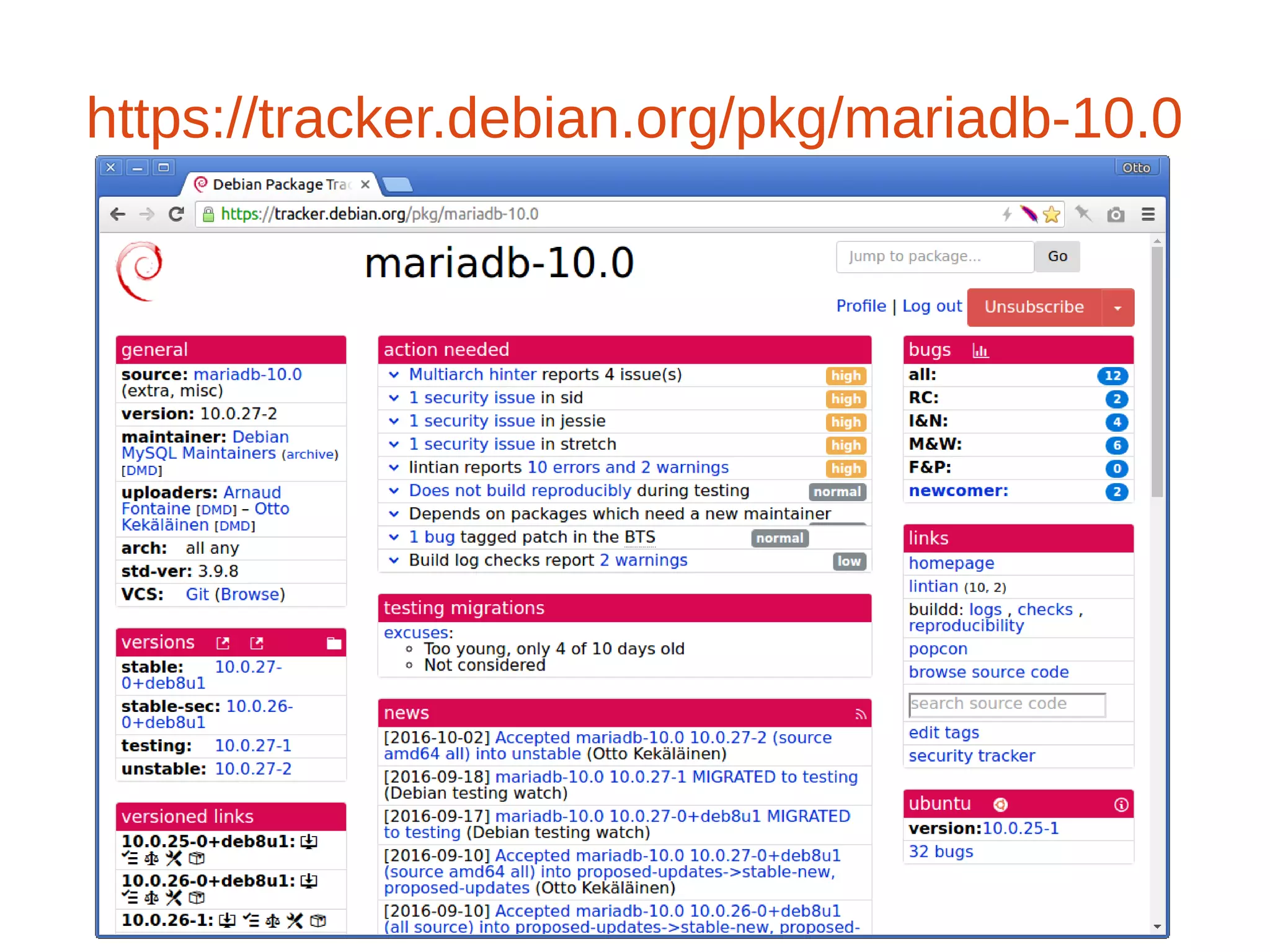The width and height of the screenshot is (1270, 952).
Task: Click package box icon for 10.0.25-0+deb8u1
Action: coord(197,858)
